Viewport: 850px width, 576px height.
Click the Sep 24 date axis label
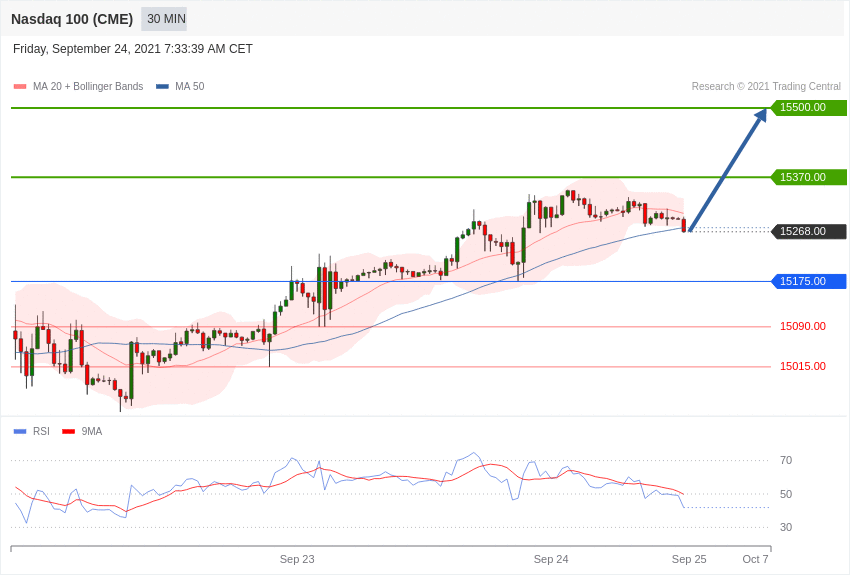(x=551, y=559)
